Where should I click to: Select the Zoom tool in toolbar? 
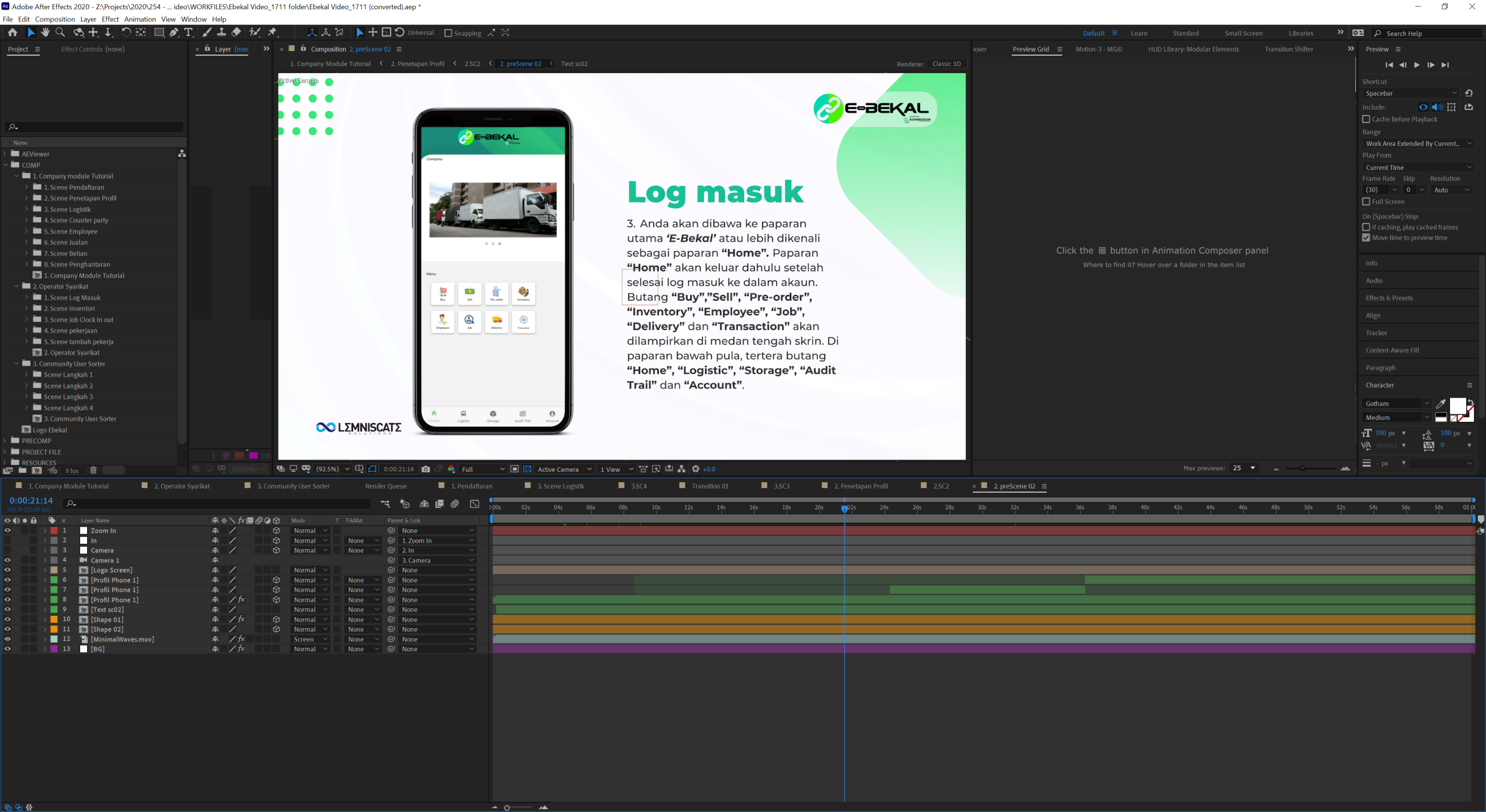(60, 33)
